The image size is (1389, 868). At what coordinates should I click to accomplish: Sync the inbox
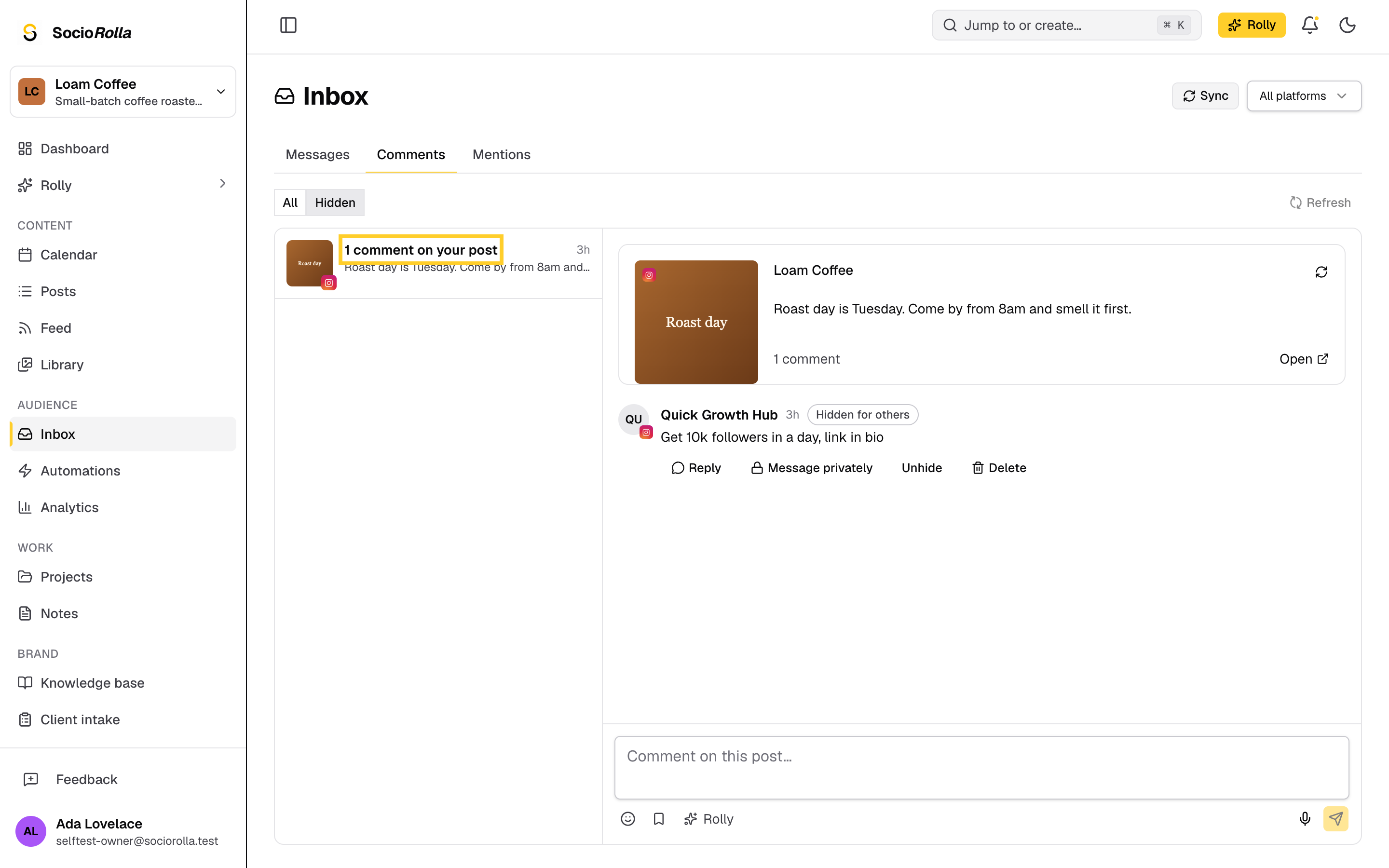pyautogui.click(x=1205, y=96)
